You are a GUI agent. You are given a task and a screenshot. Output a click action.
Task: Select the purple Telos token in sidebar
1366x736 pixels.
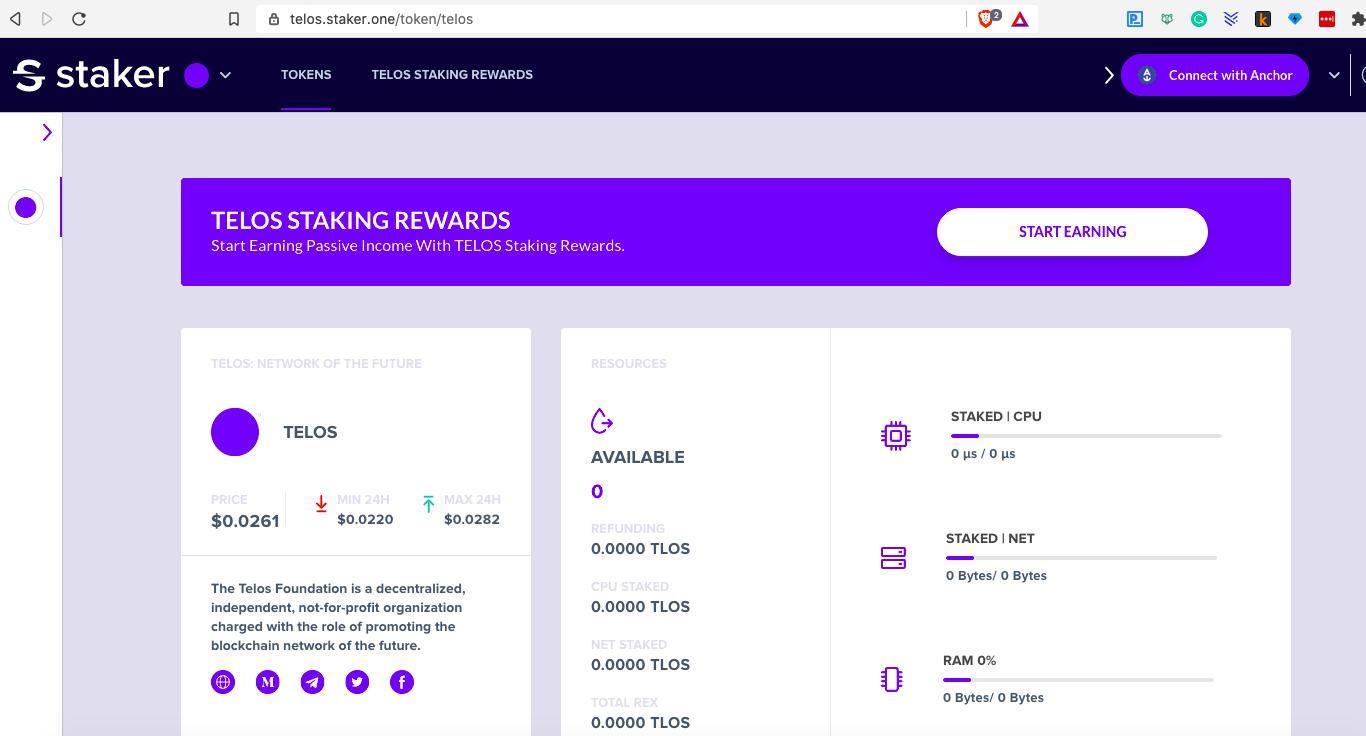click(x=26, y=207)
